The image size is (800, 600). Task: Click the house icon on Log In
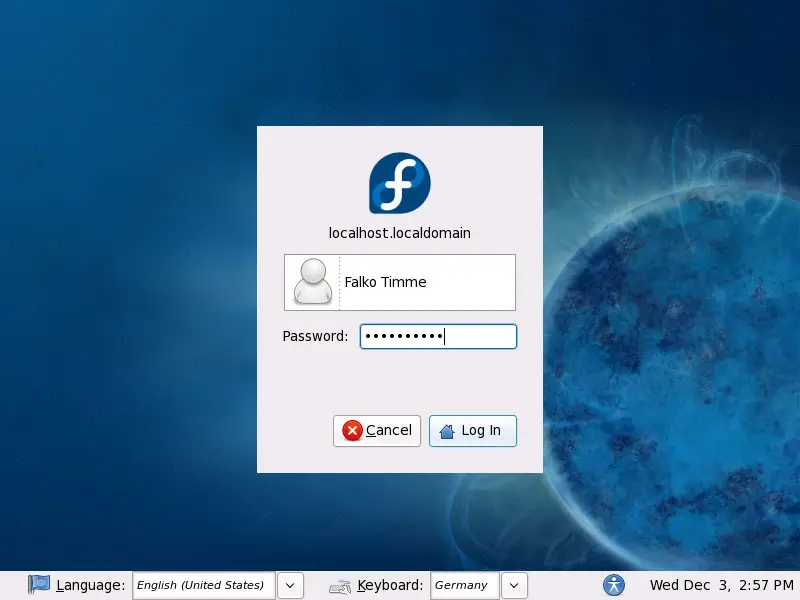447,432
